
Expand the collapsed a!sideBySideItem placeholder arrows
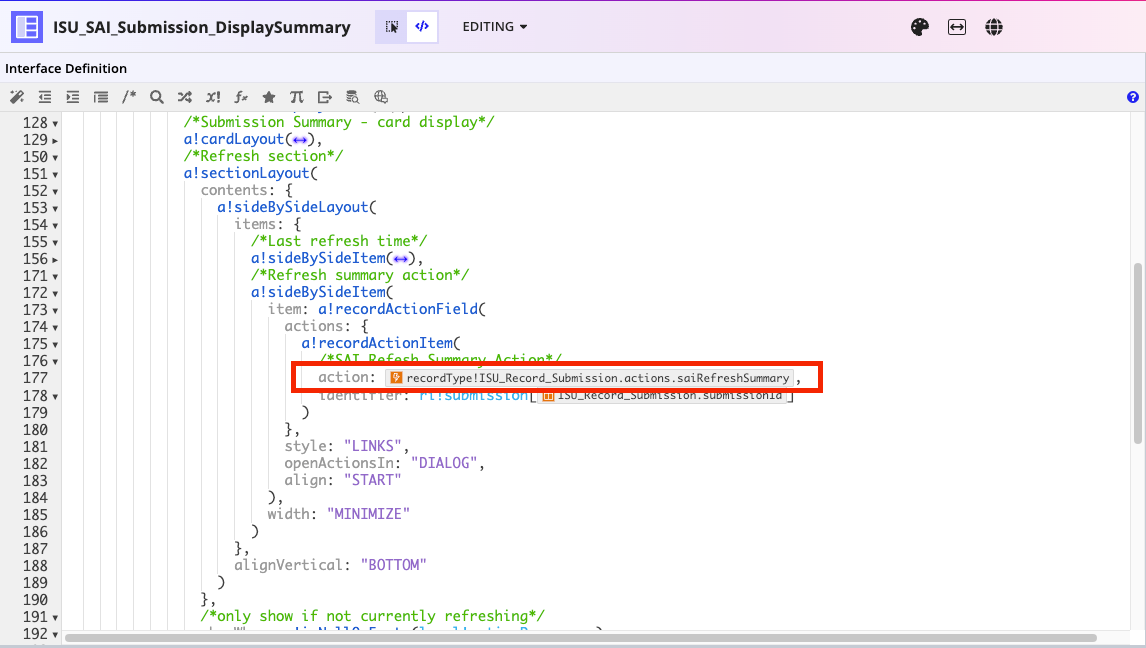pos(401,259)
